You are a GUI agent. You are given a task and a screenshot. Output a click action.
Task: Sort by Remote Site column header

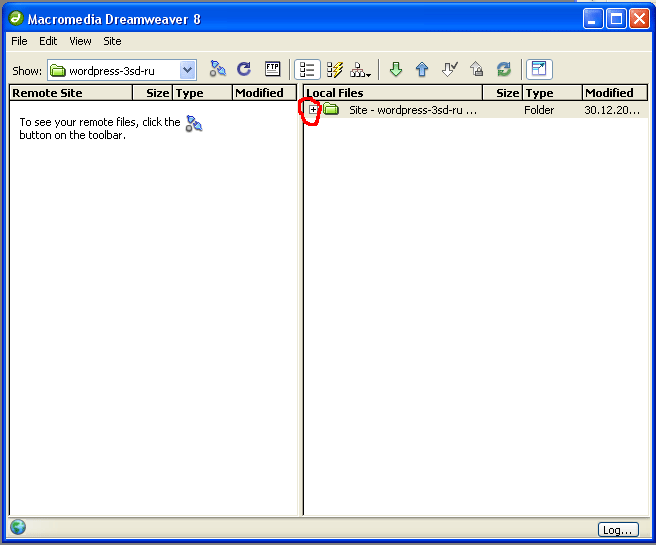71,93
